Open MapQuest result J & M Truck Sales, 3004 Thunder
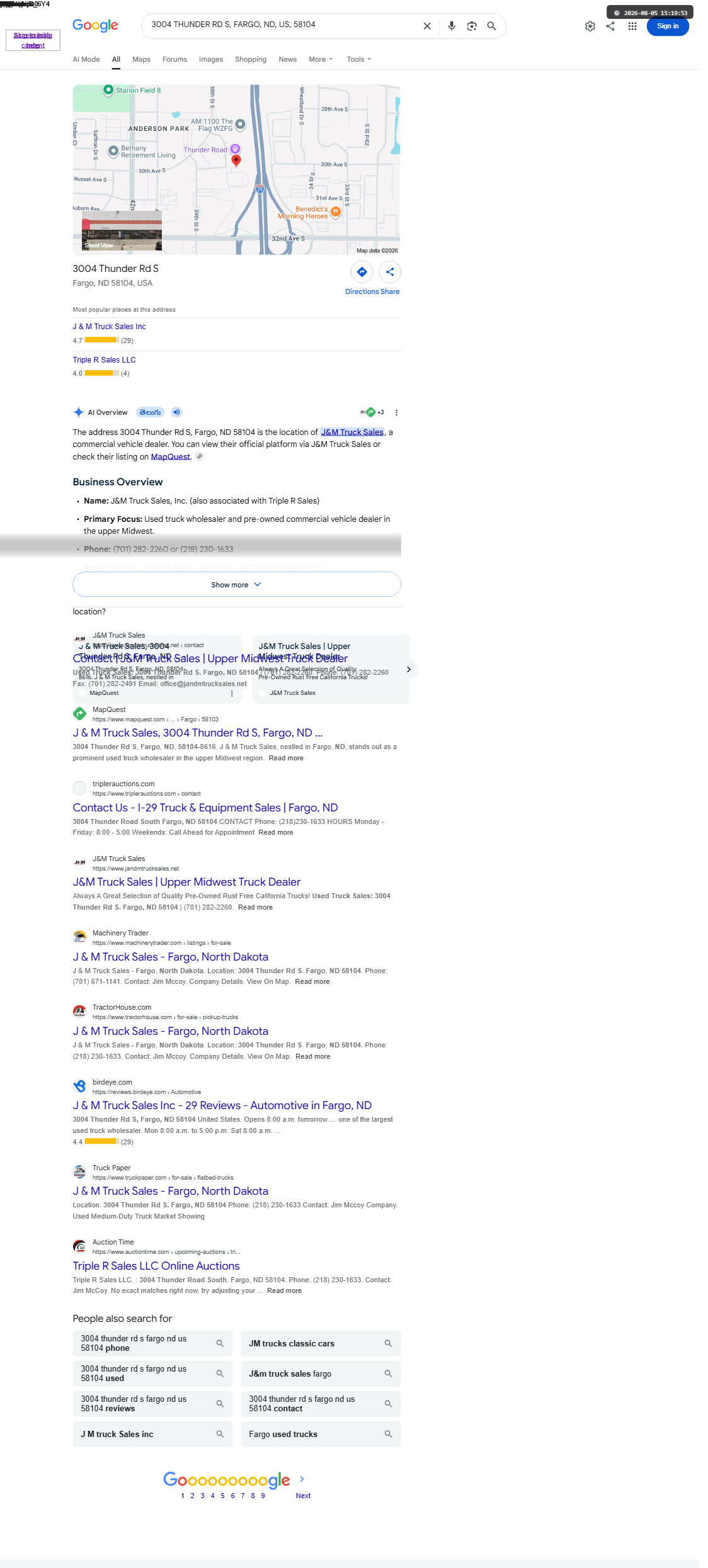Screen dimensions: 708x1568 (198, 733)
